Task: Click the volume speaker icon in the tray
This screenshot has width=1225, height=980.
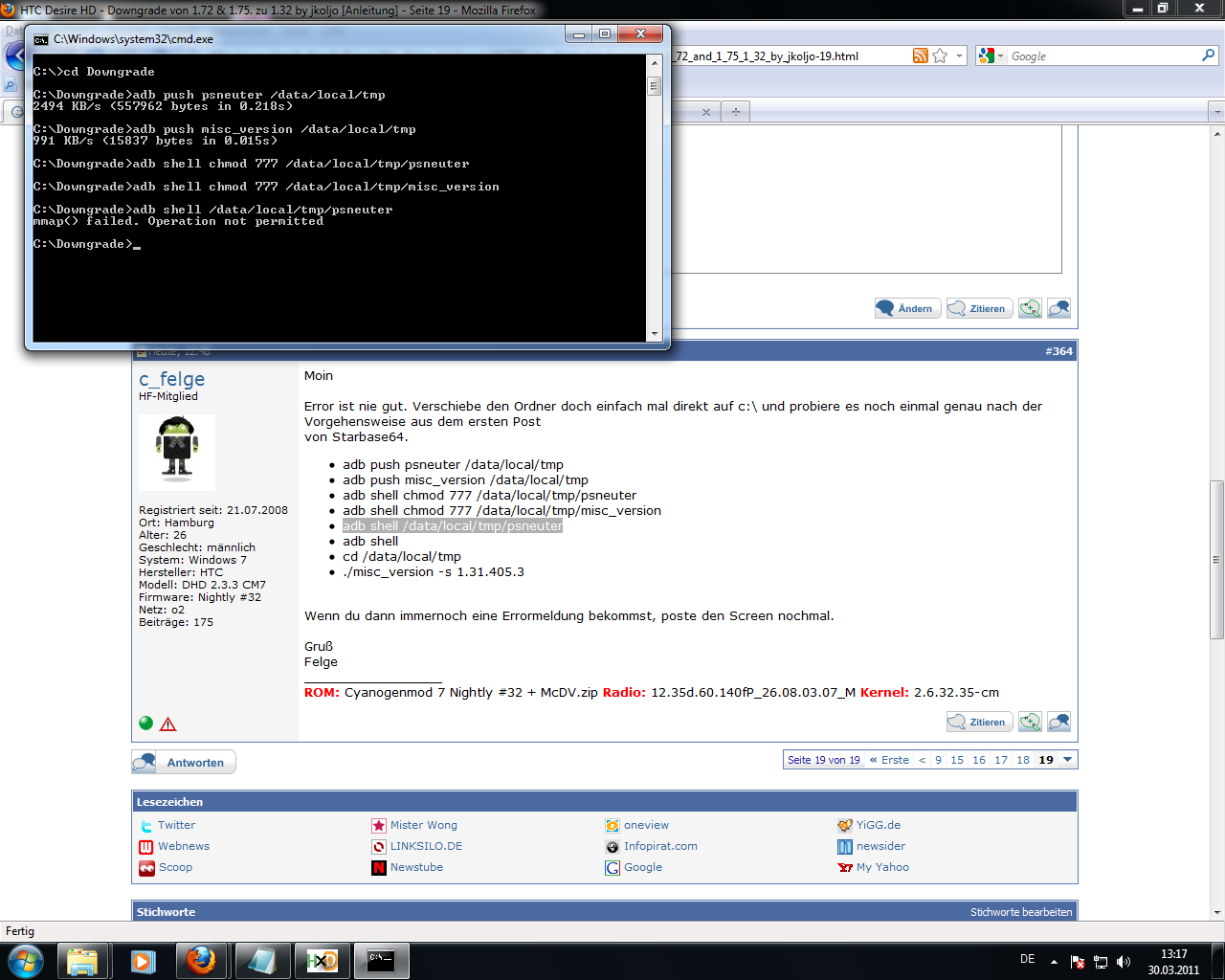Action: click(1124, 961)
